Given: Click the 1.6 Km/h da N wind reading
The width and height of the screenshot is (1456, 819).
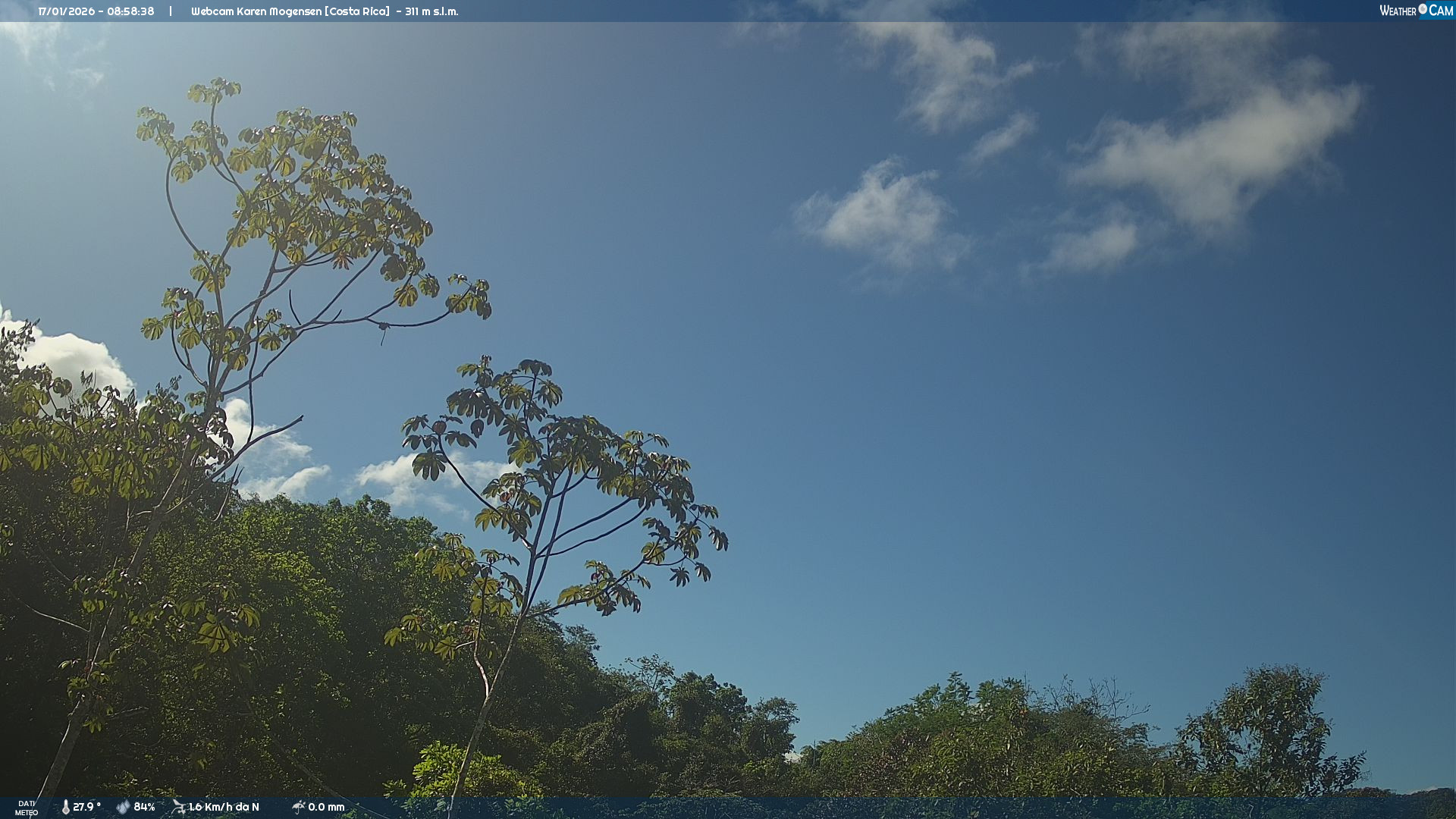Looking at the screenshot, I should click(x=224, y=807).
